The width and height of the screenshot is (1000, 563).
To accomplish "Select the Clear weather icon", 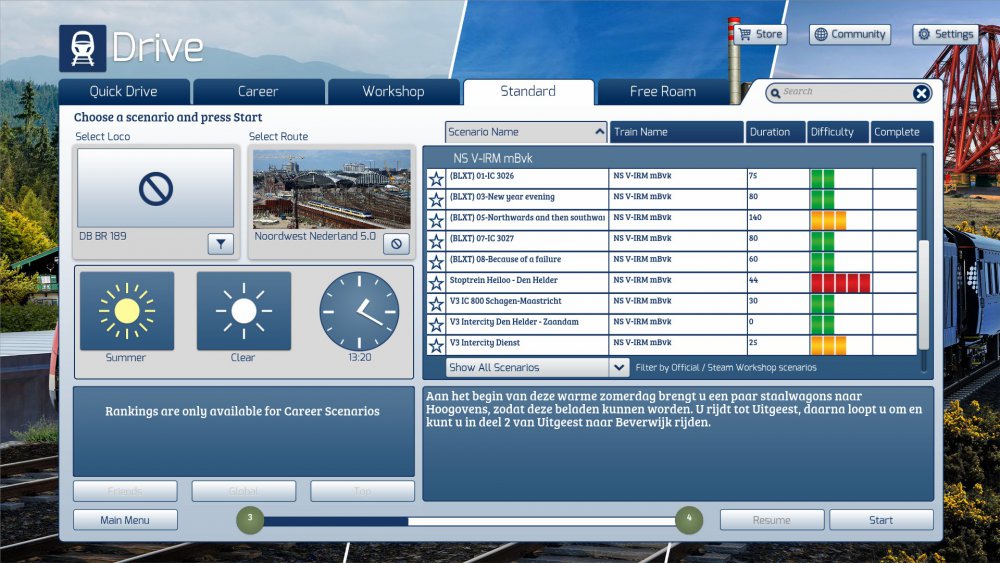I will click(x=244, y=311).
